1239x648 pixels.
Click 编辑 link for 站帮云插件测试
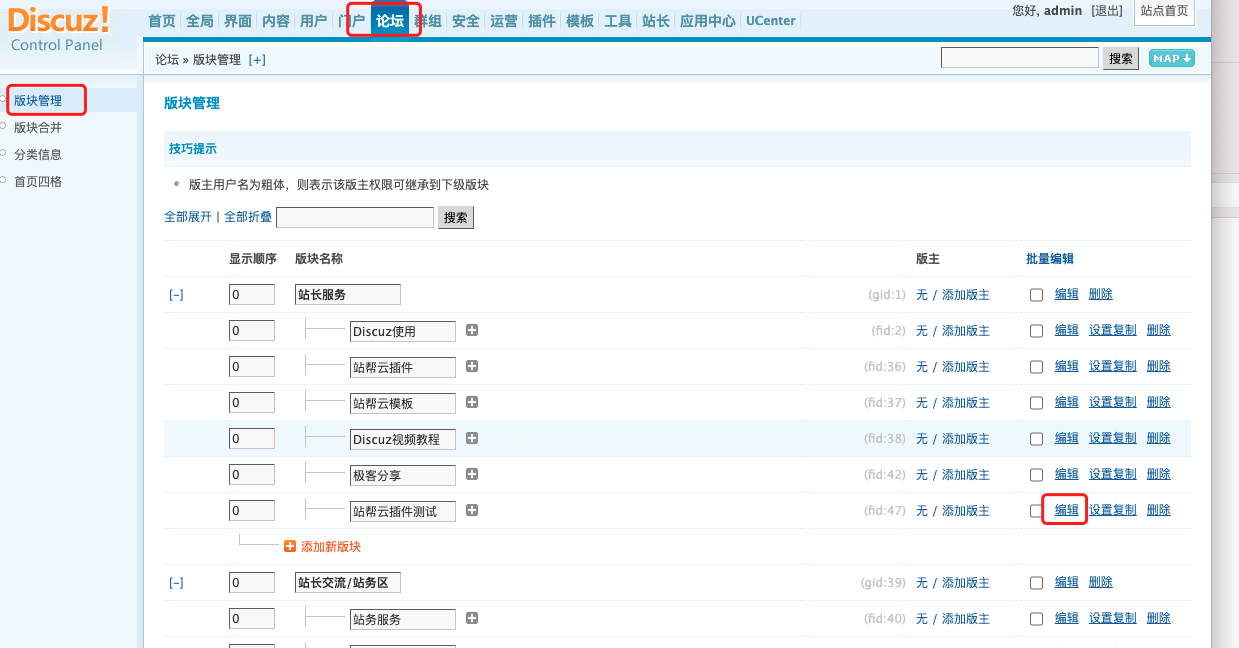coord(1066,510)
